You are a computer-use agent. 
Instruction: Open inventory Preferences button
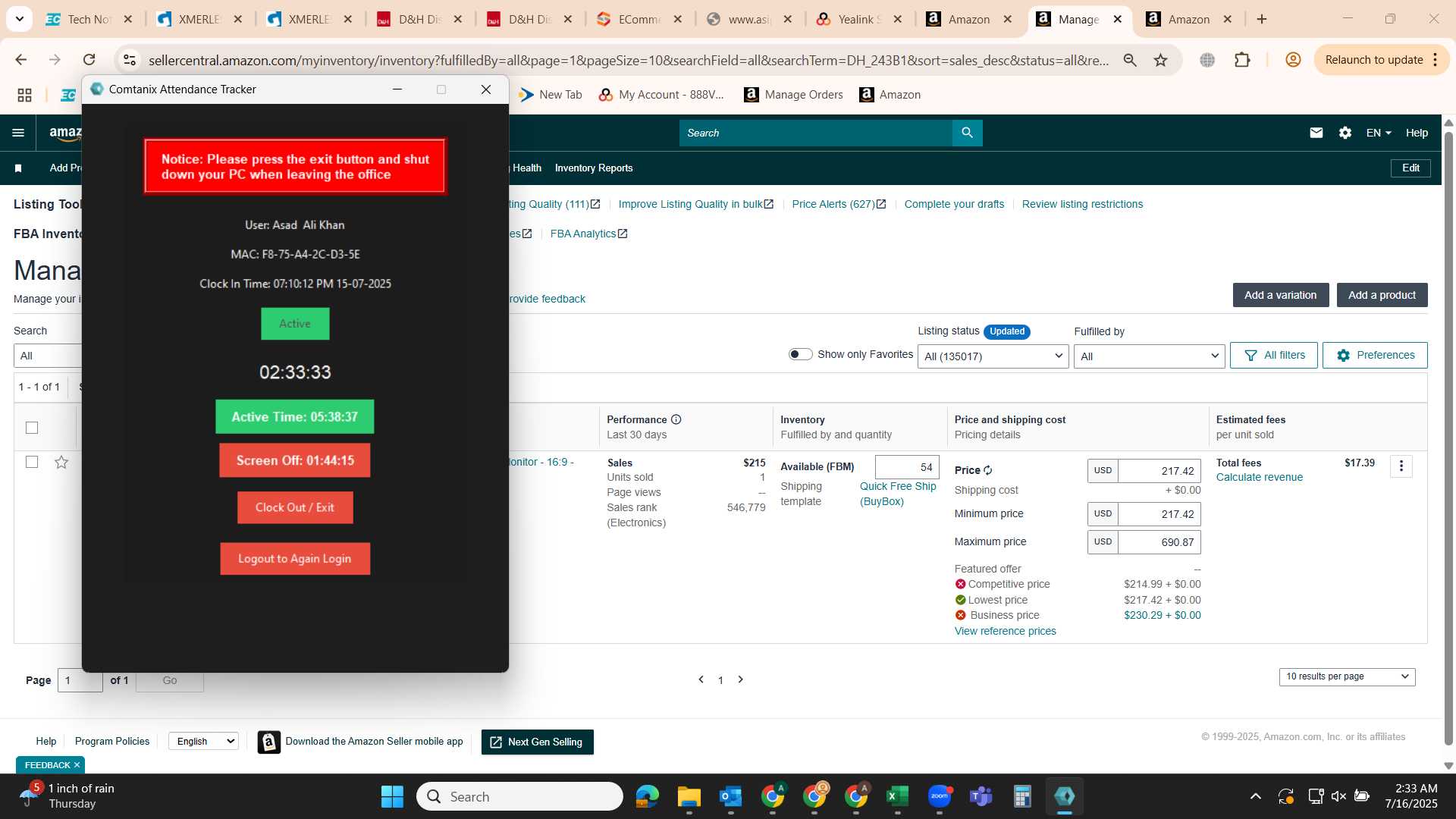(1374, 355)
